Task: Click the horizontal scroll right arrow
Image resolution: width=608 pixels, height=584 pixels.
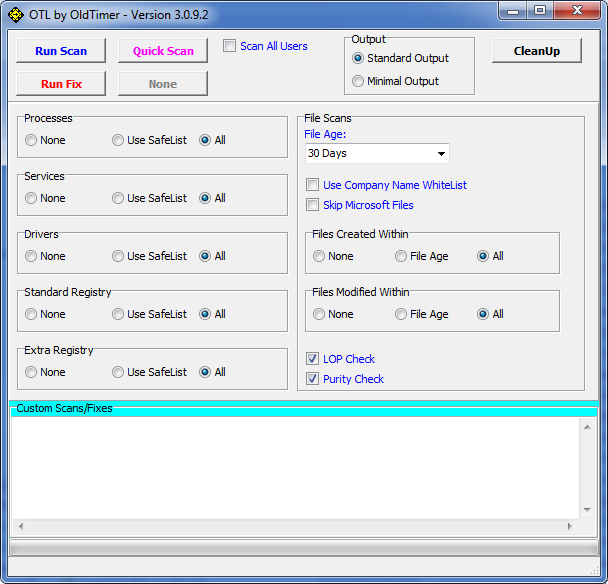Action: pyautogui.click(x=570, y=526)
